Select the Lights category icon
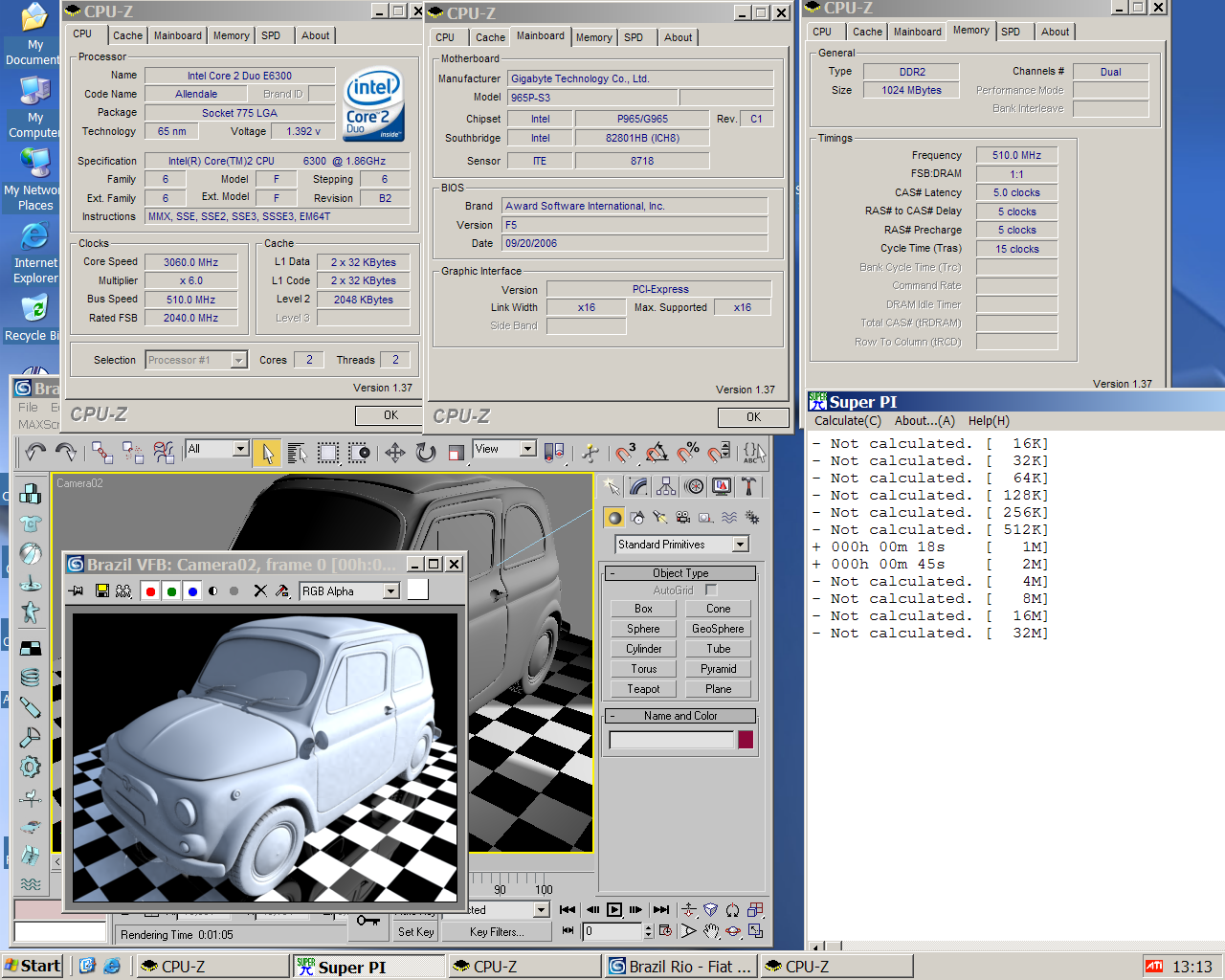The width and height of the screenshot is (1225, 980). click(x=660, y=518)
